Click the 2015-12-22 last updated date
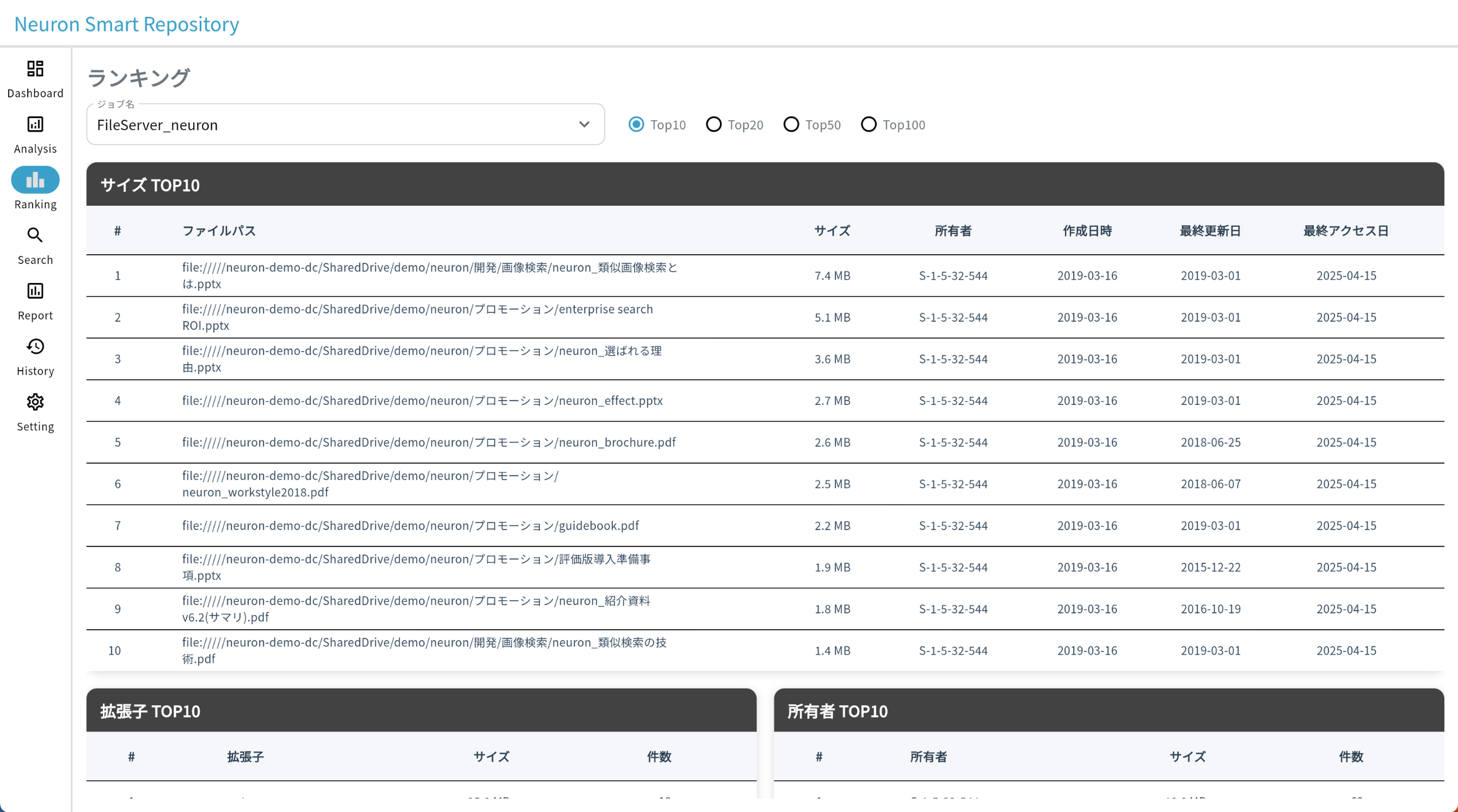The image size is (1458, 812). click(1211, 567)
